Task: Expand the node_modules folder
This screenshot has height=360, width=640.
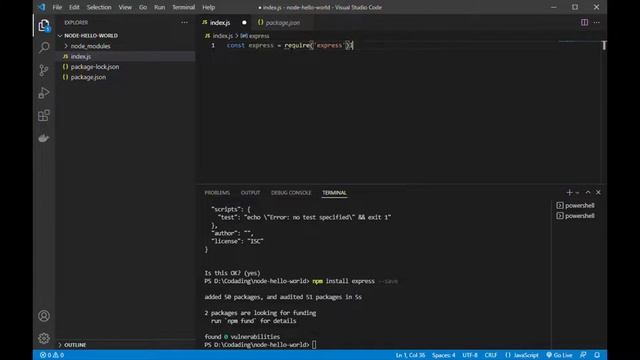Action: [90, 46]
